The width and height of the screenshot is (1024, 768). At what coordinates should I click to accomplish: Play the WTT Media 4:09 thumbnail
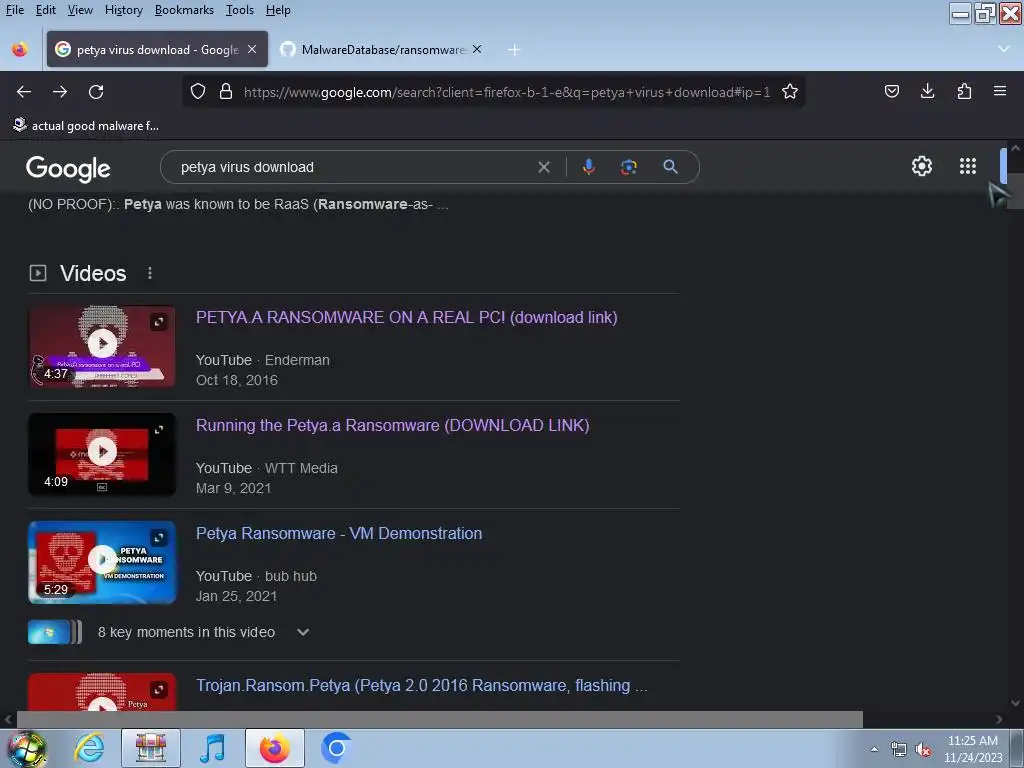tap(102, 455)
